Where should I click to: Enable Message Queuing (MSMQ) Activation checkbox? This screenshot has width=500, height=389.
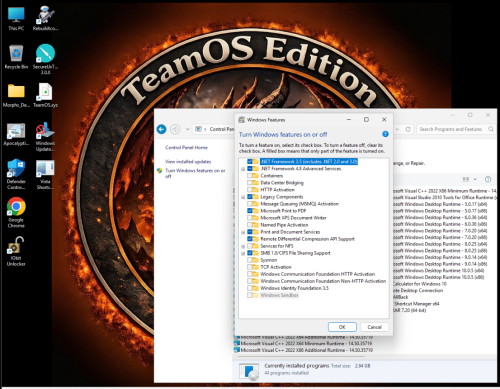pyautogui.click(x=250, y=204)
